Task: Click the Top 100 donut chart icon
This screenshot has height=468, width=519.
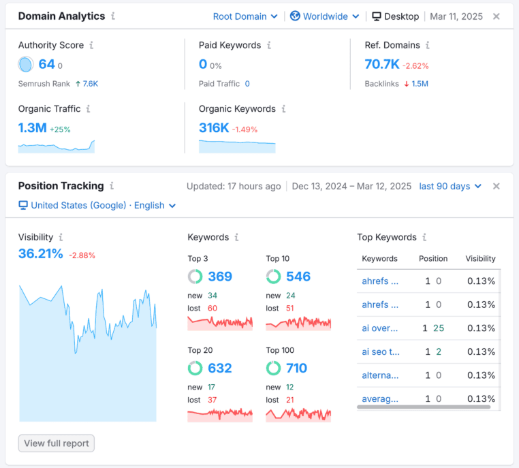Action: 273,368
